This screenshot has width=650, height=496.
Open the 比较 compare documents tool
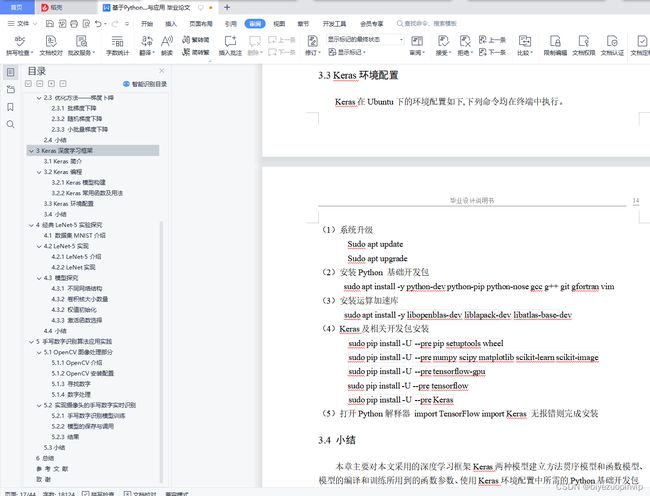(525, 45)
